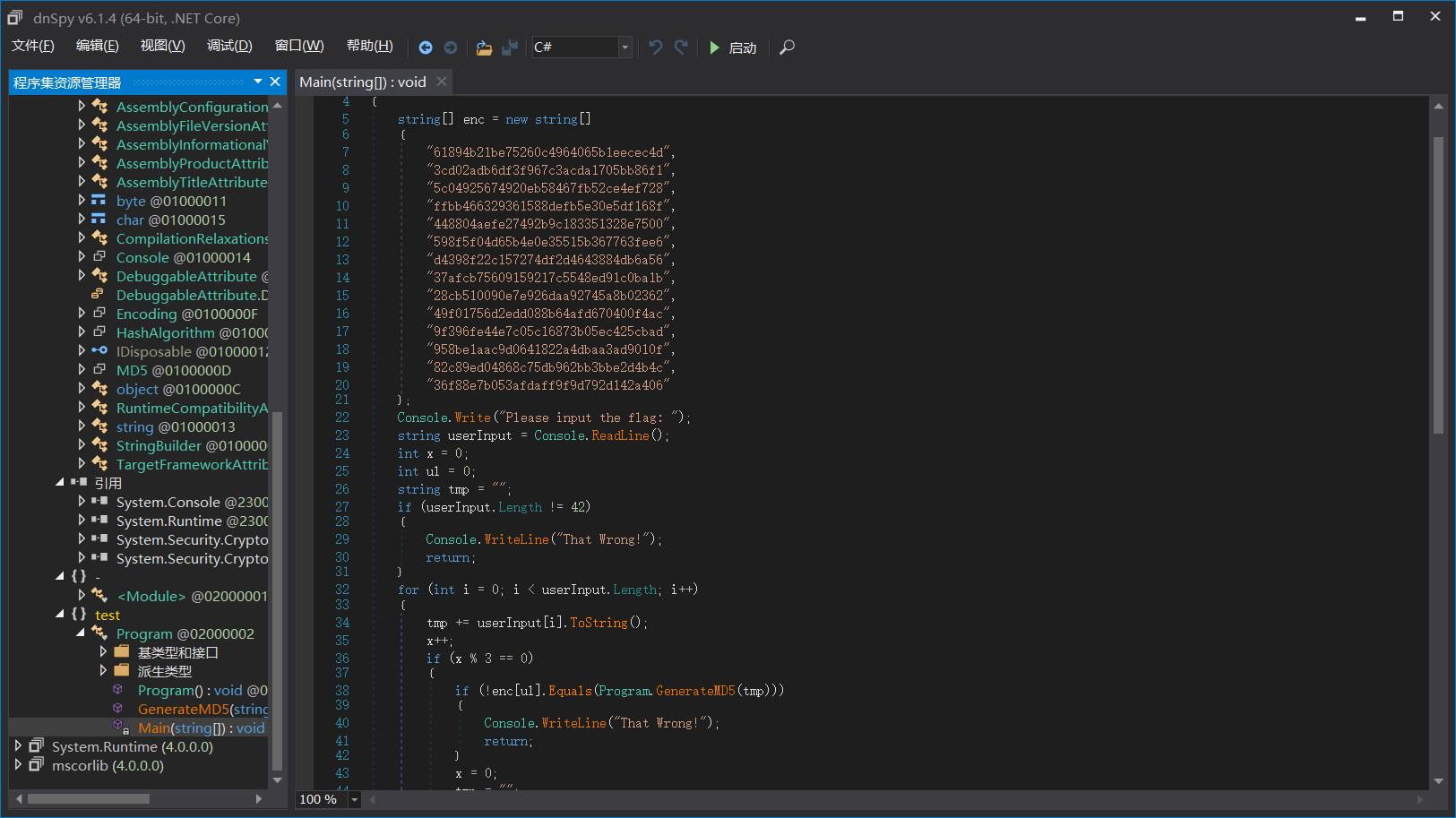Image resolution: width=1456 pixels, height=818 pixels.
Task: Expand the MD5 @0100000D node
Action: [x=82, y=369]
